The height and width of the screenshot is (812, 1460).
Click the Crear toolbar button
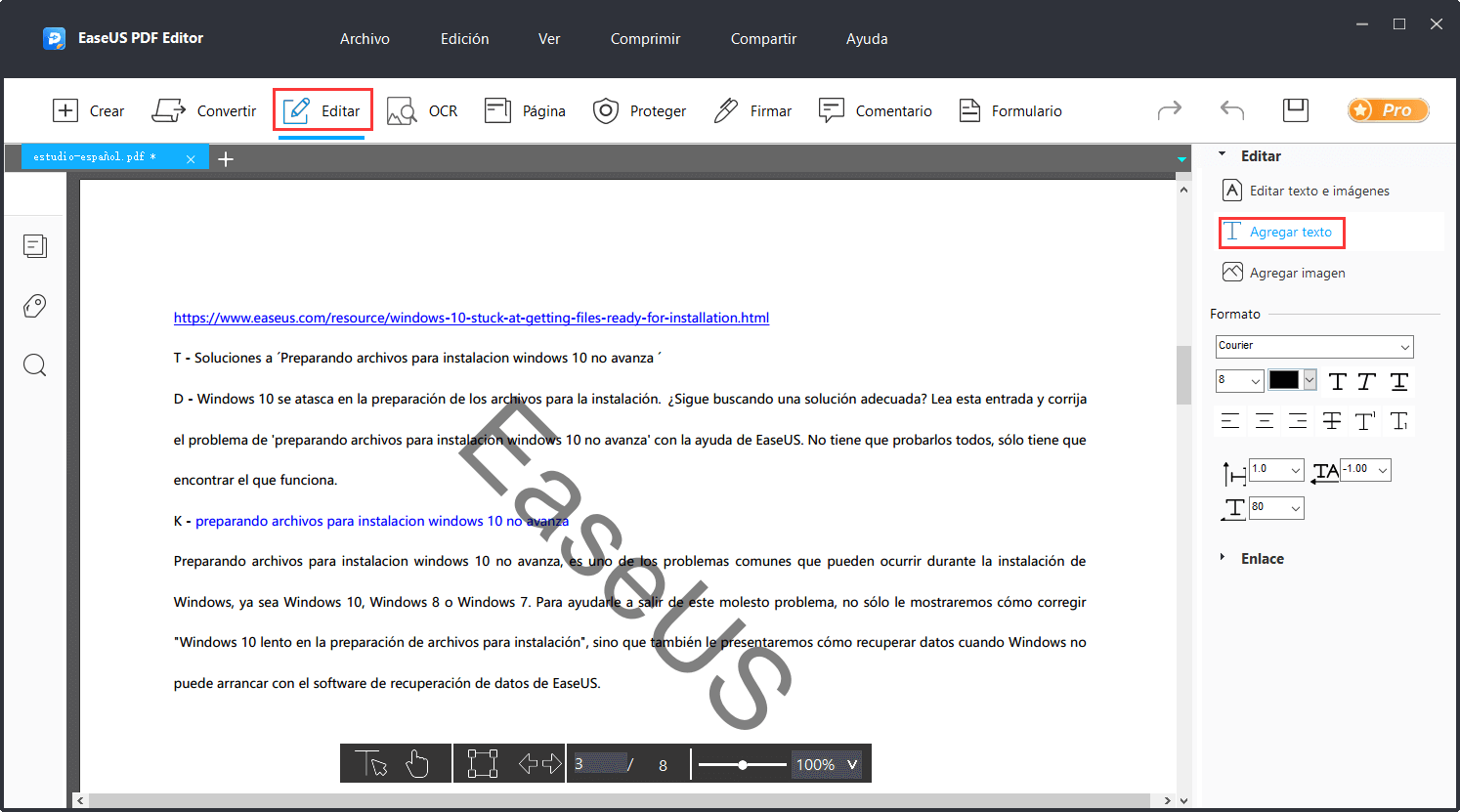[x=88, y=110]
